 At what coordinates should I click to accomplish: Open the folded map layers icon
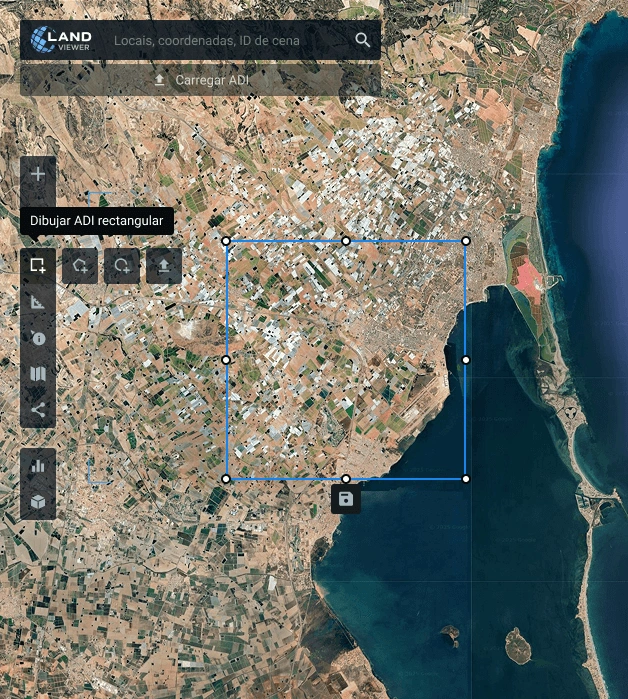[38, 374]
